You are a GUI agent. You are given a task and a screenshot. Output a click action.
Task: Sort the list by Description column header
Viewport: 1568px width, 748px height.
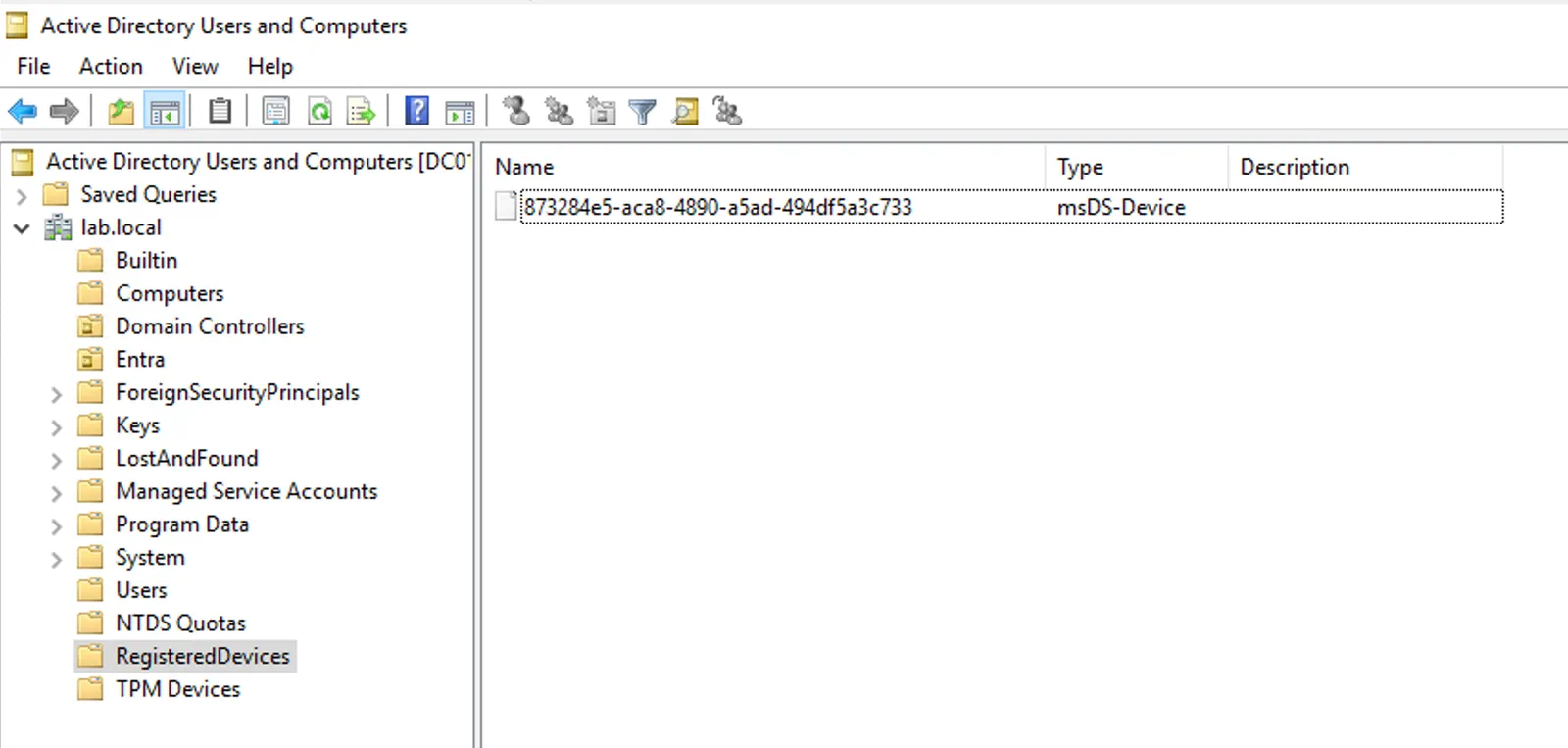pyautogui.click(x=1365, y=167)
